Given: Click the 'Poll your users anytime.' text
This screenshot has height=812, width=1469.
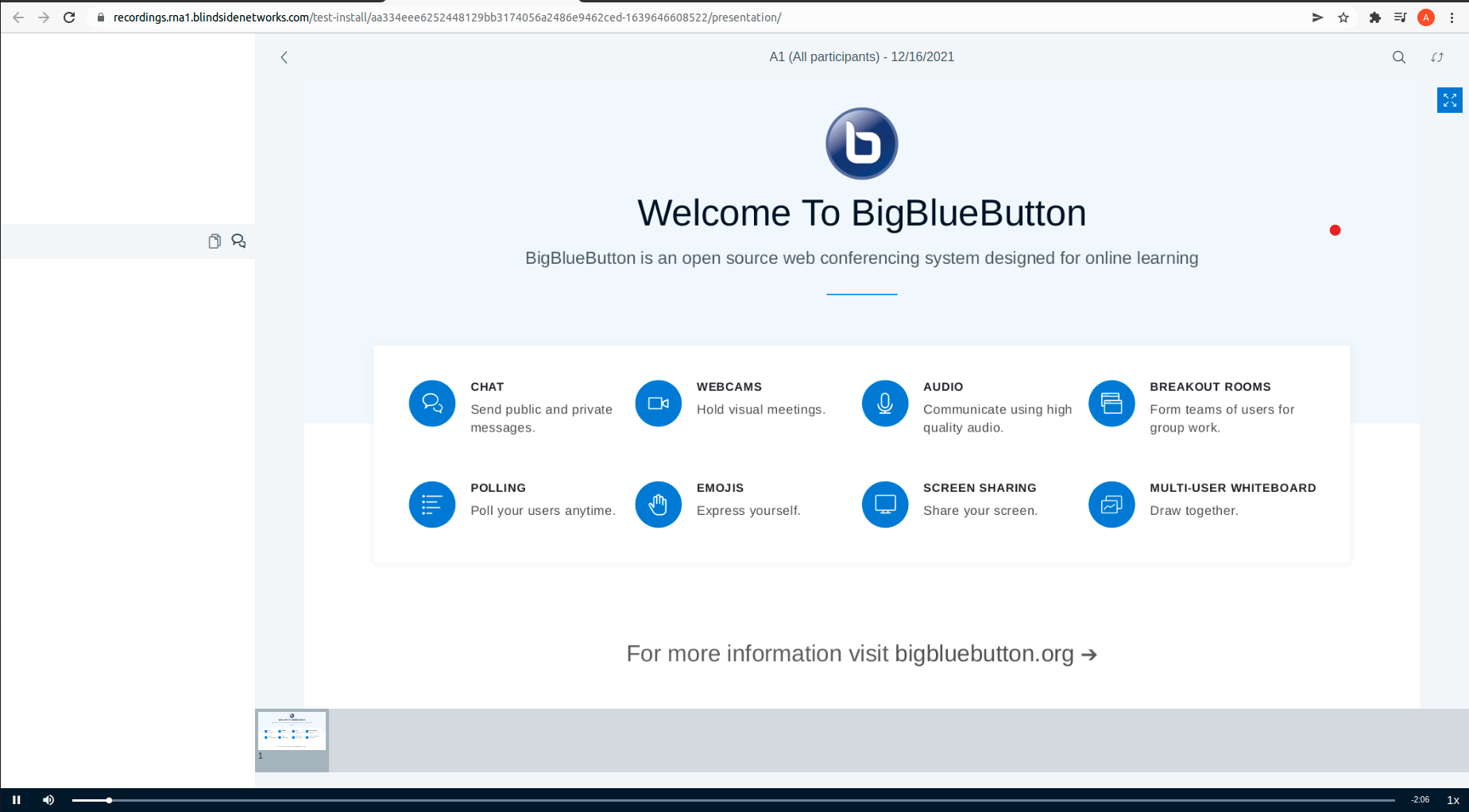Looking at the screenshot, I should 543,511.
